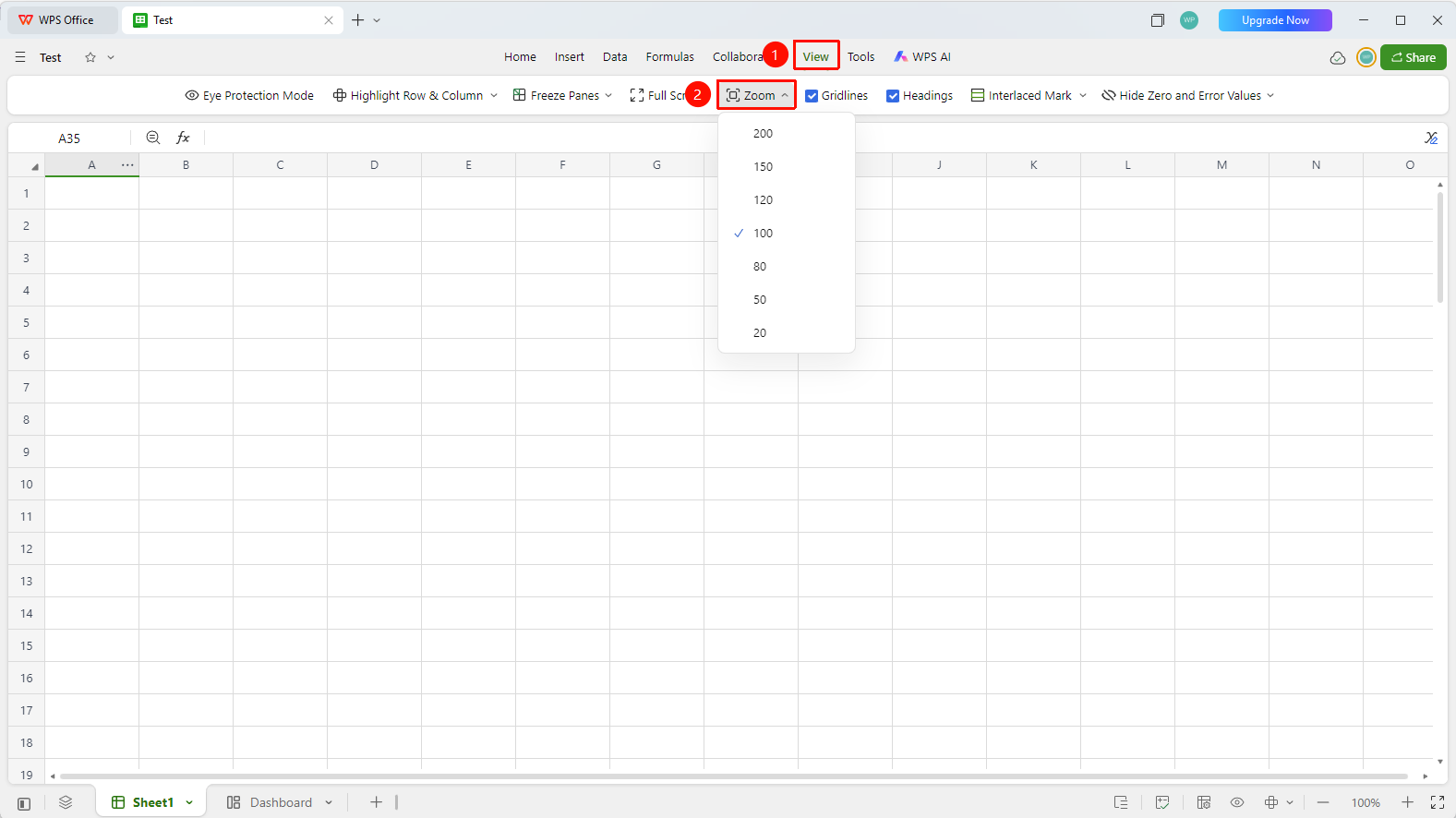1456x818 pixels.
Task: Select column C header
Action: point(280,165)
